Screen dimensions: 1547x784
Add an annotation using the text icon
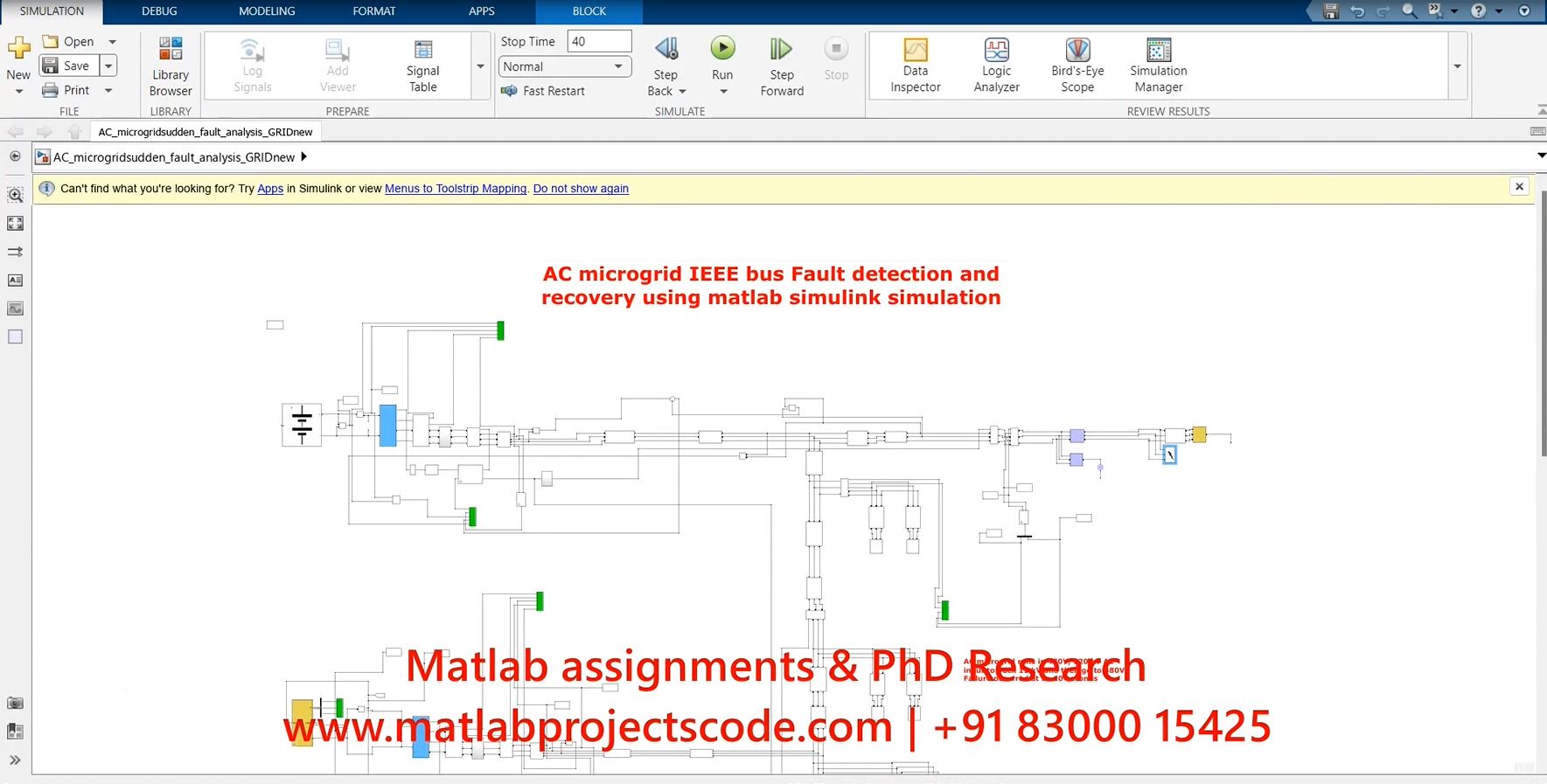point(15,281)
